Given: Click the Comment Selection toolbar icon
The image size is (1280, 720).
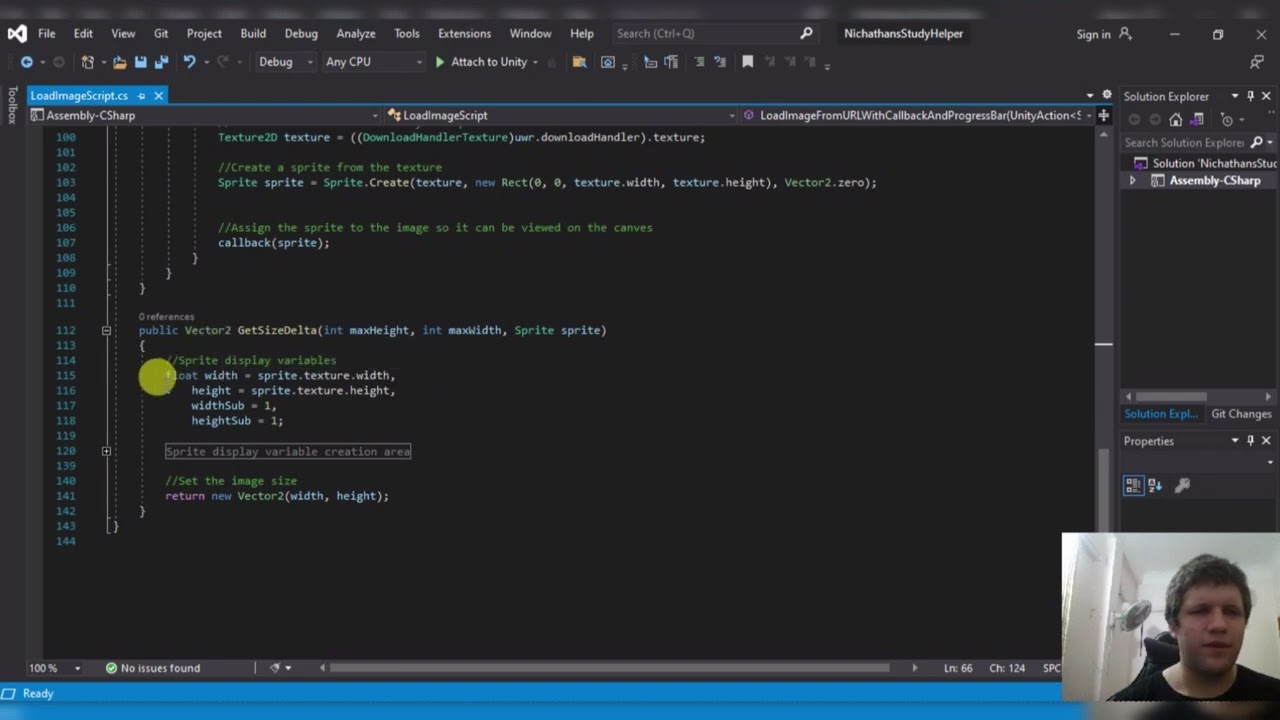Looking at the screenshot, I should (699, 62).
